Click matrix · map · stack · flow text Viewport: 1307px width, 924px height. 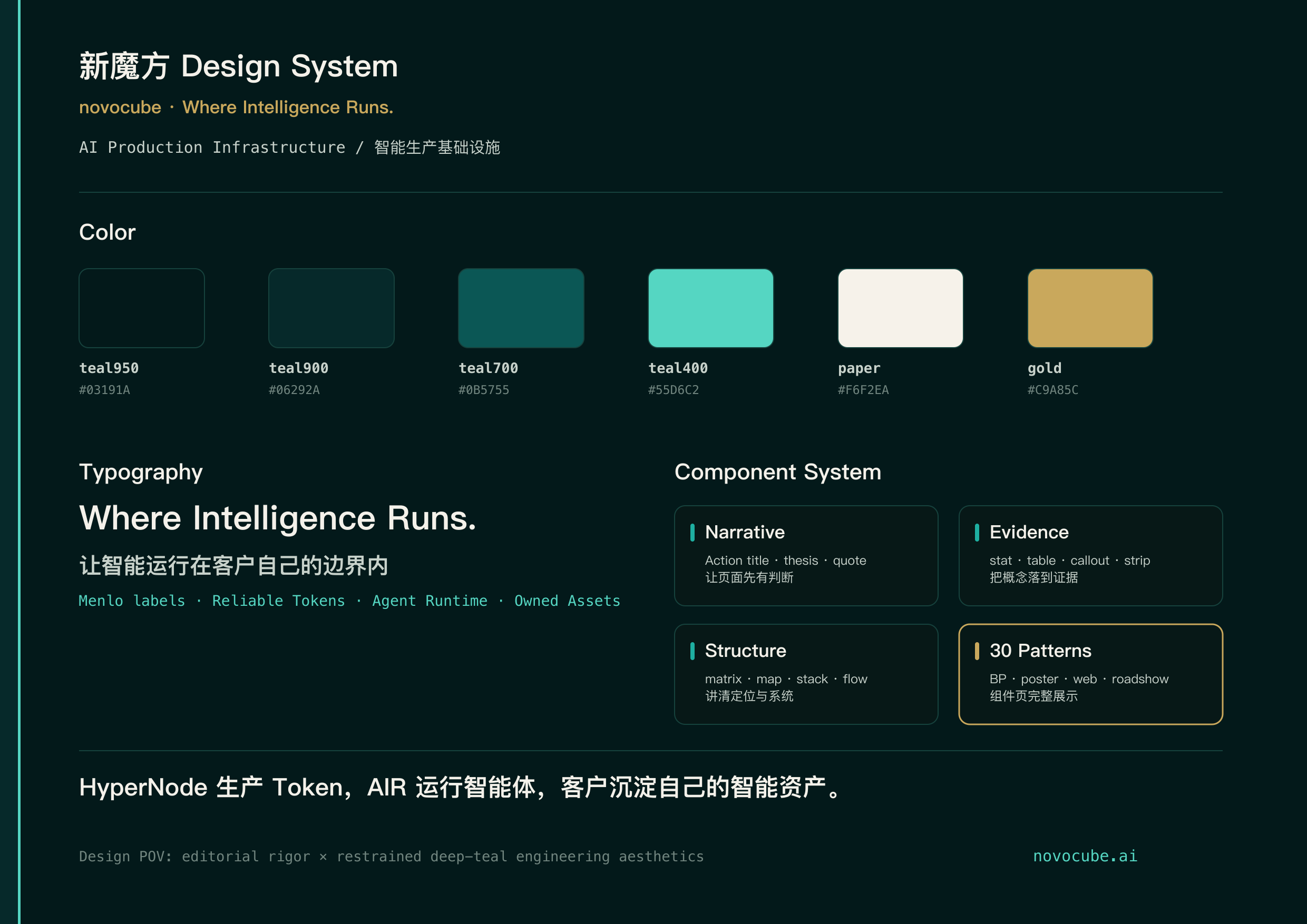click(786, 679)
